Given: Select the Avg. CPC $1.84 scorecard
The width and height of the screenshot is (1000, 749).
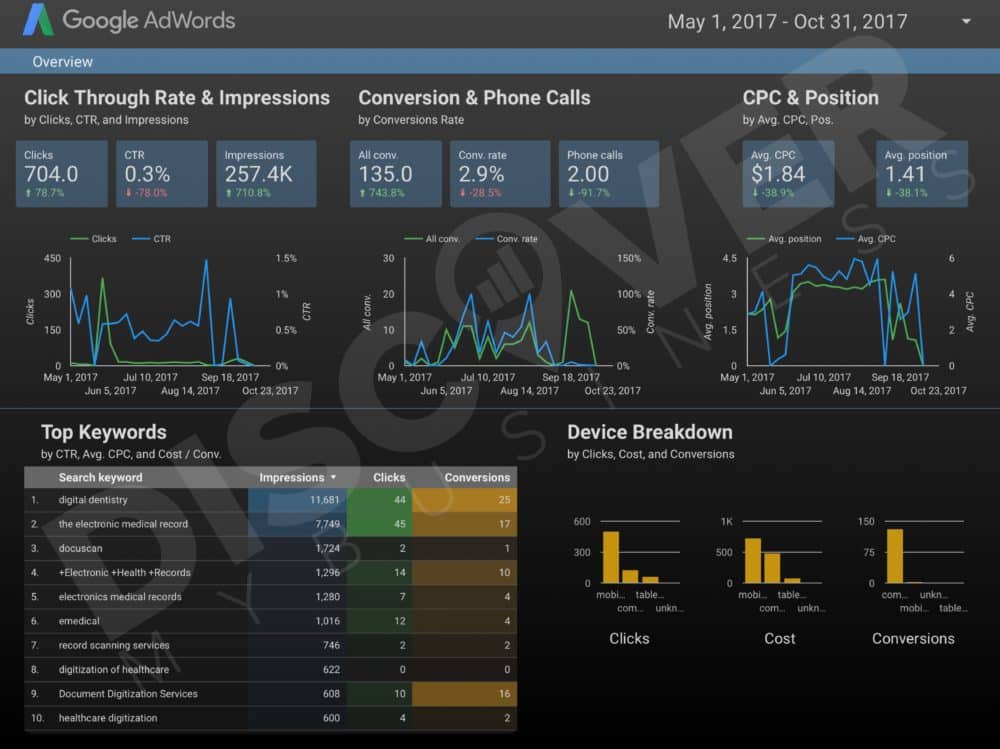Looking at the screenshot, I should 788,174.
